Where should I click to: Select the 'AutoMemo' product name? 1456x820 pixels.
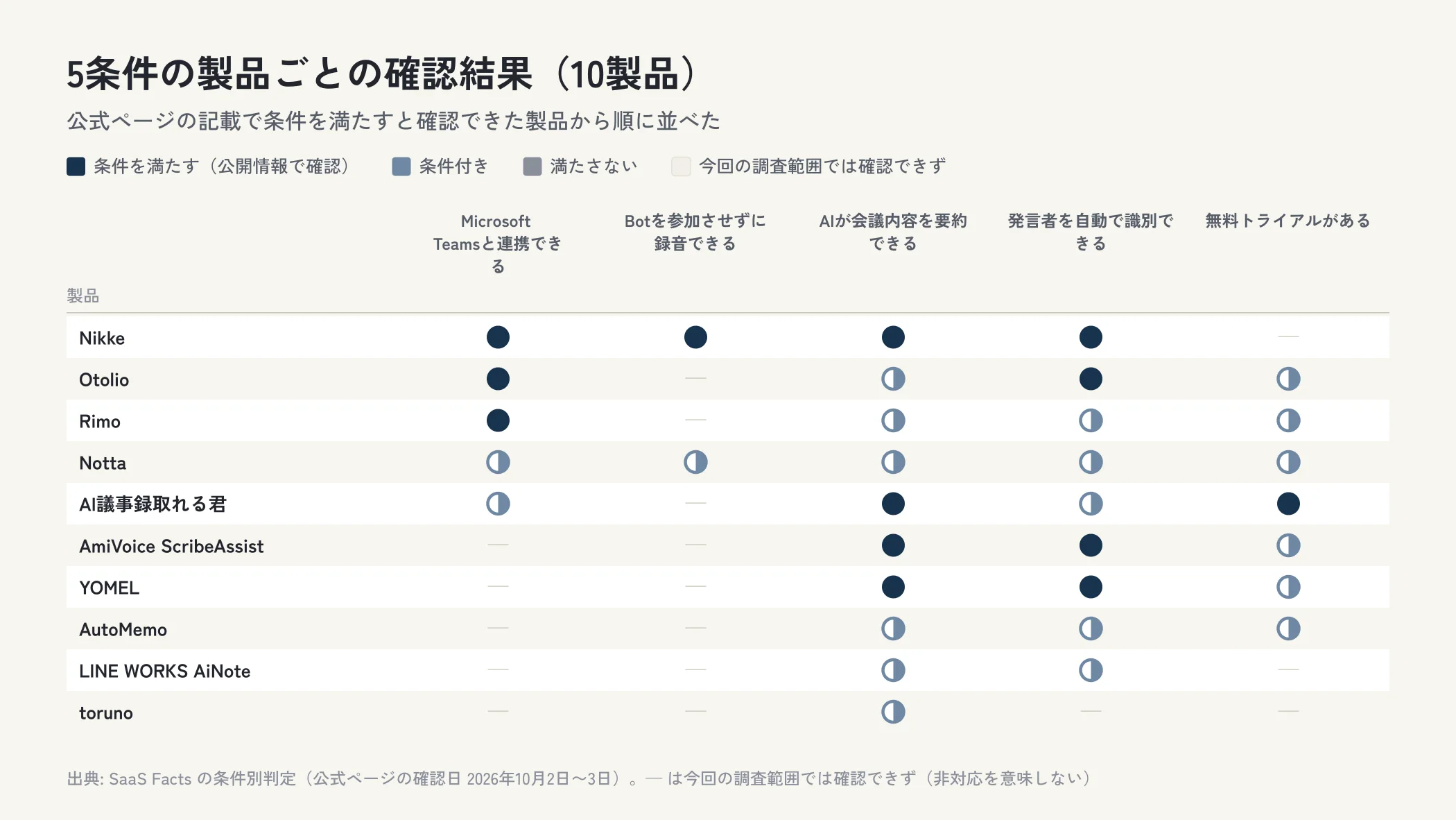click(x=123, y=629)
